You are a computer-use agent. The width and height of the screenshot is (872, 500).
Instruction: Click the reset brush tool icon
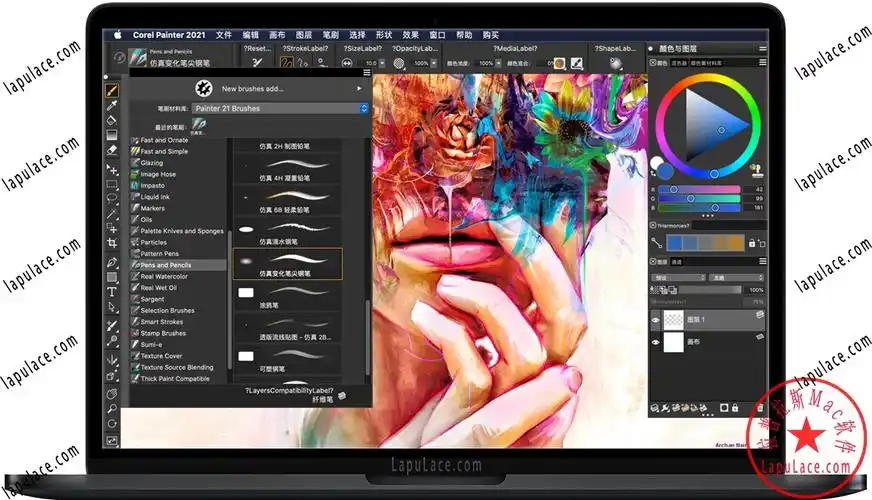click(x=257, y=63)
